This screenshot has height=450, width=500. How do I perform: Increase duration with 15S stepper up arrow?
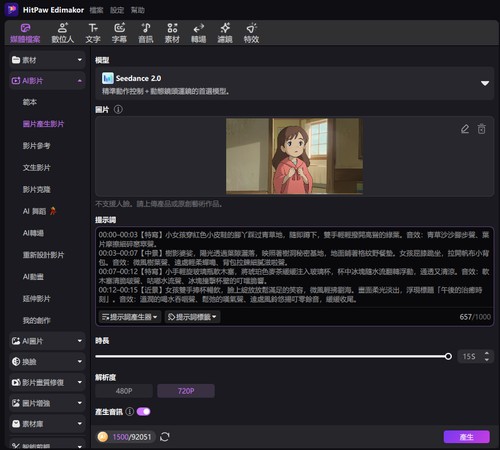(x=487, y=353)
